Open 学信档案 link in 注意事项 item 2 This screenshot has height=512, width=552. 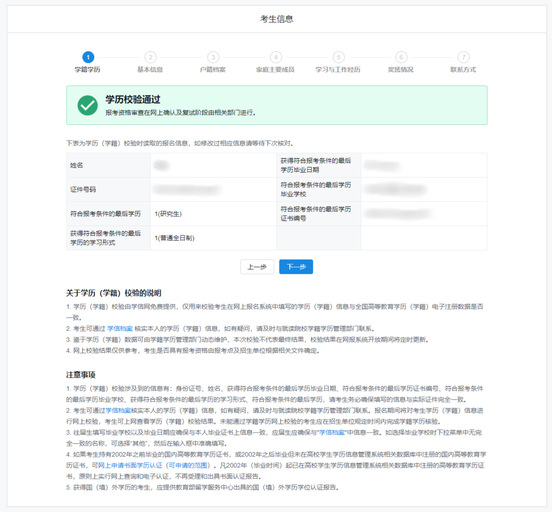point(118,411)
